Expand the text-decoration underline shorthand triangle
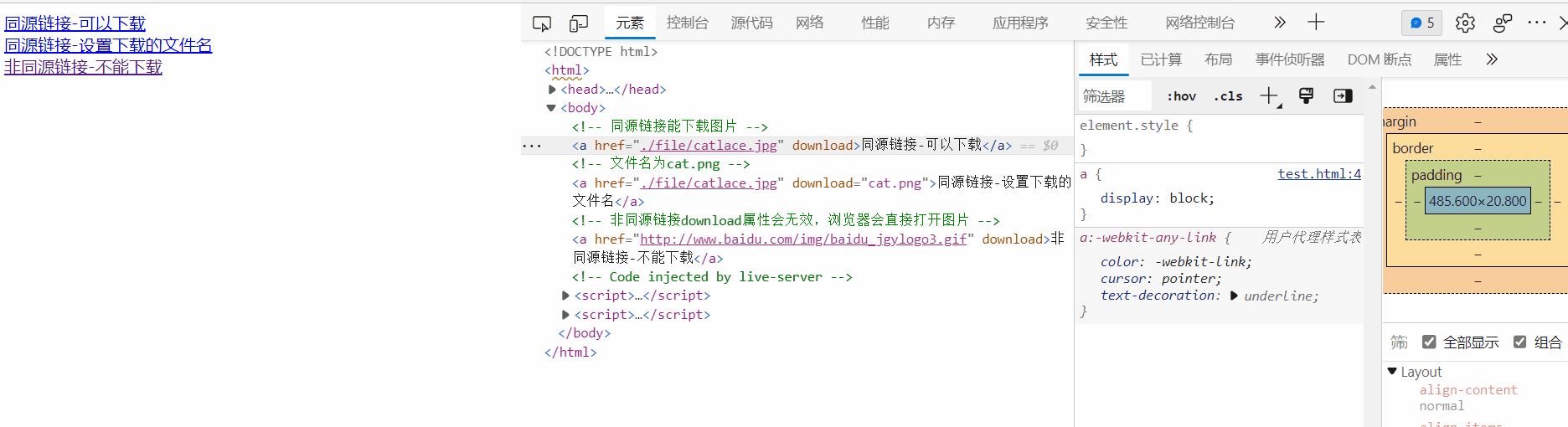This screenshot has height=427, width=1568. tap(1234, 296)
